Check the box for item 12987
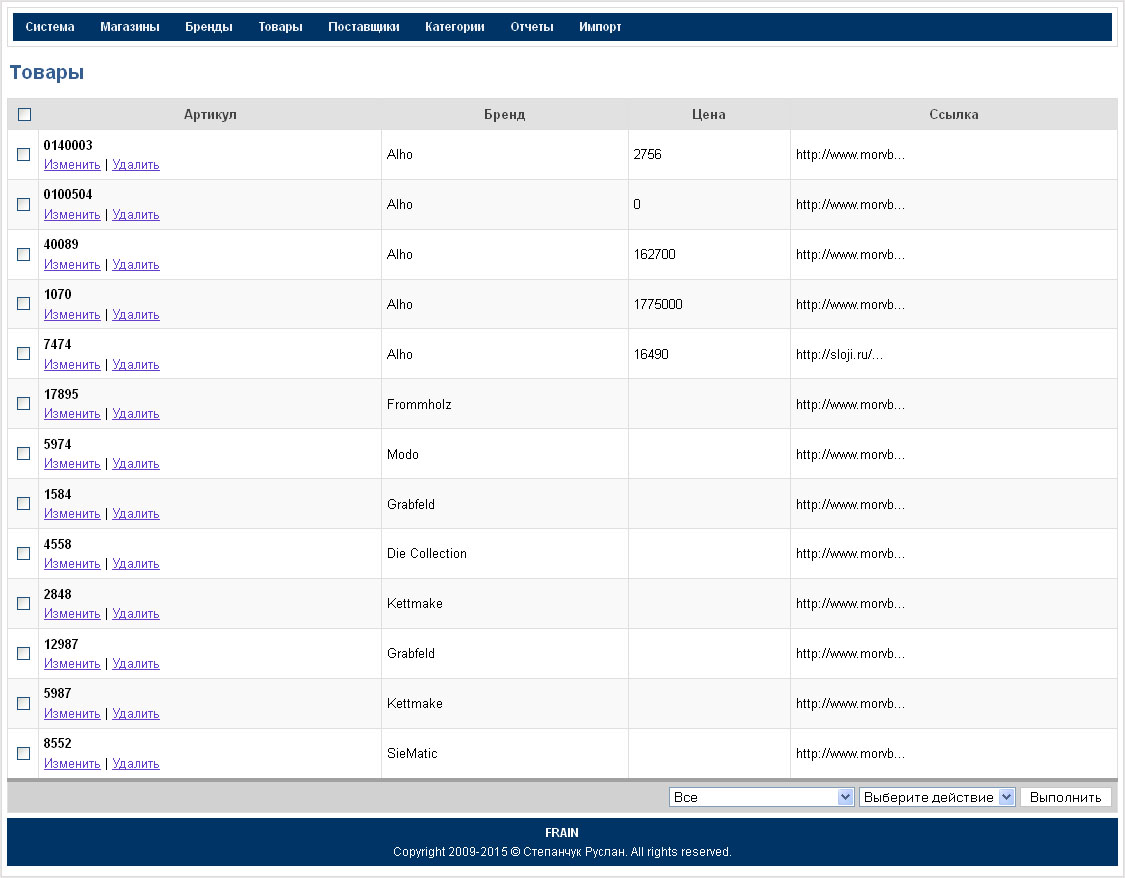The width and height of the screenshot is (1125, 878). tap(24, 653)
